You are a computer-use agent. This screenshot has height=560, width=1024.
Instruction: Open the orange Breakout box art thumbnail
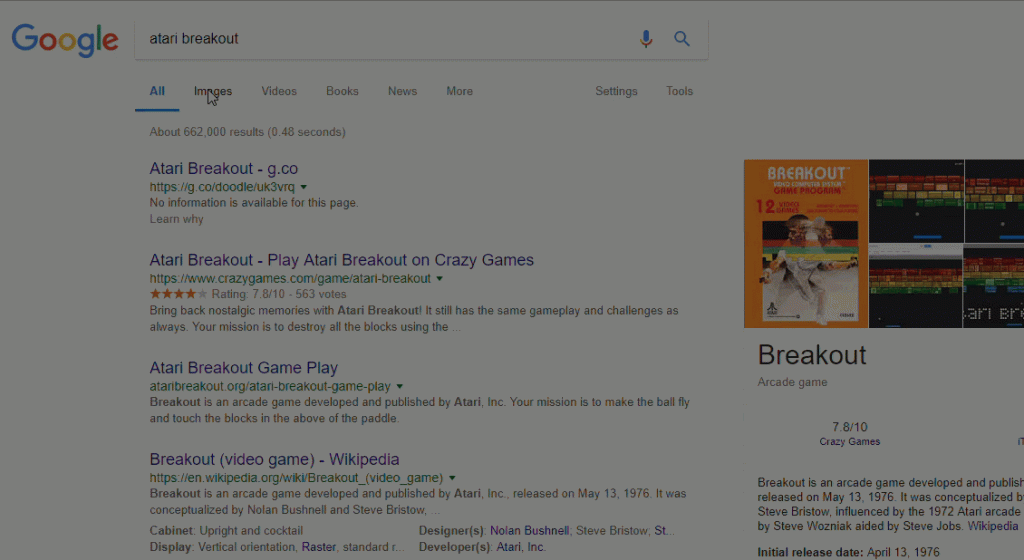806,243
